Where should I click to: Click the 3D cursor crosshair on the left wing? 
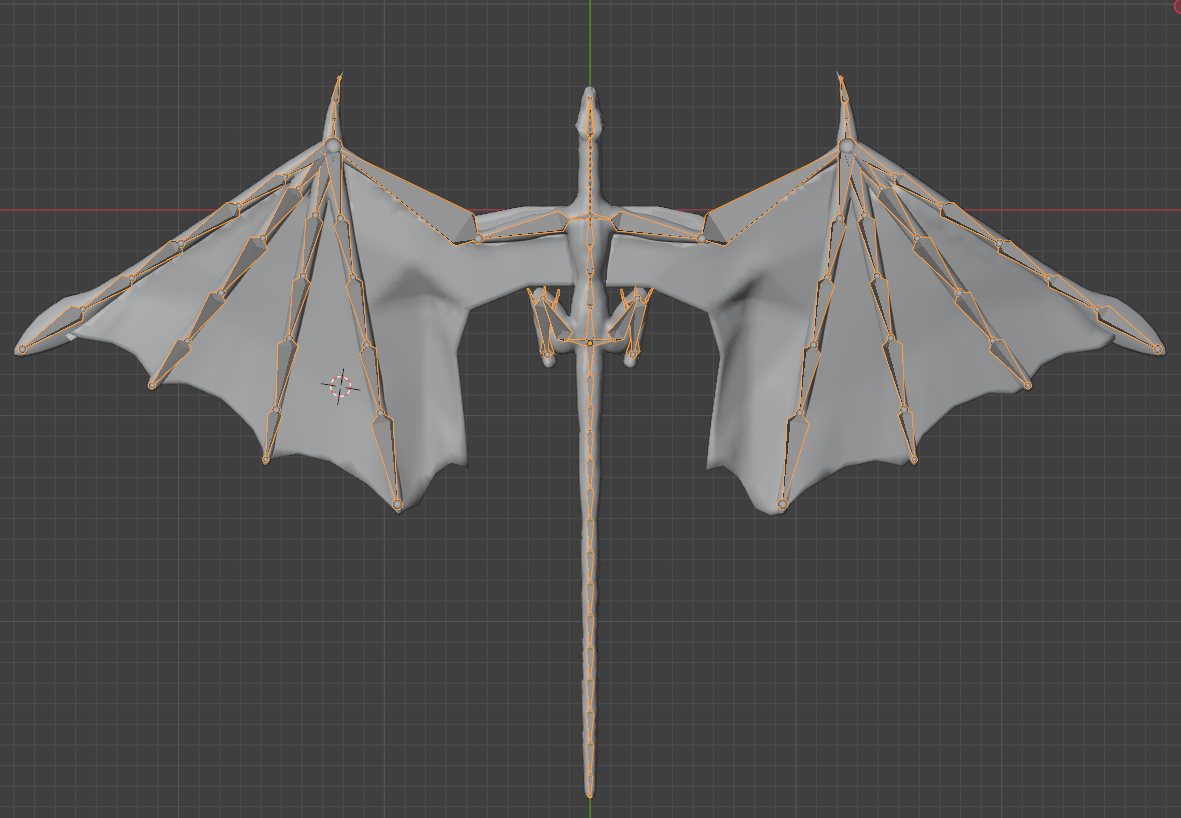pyautogui.click(x=340, y=386)
